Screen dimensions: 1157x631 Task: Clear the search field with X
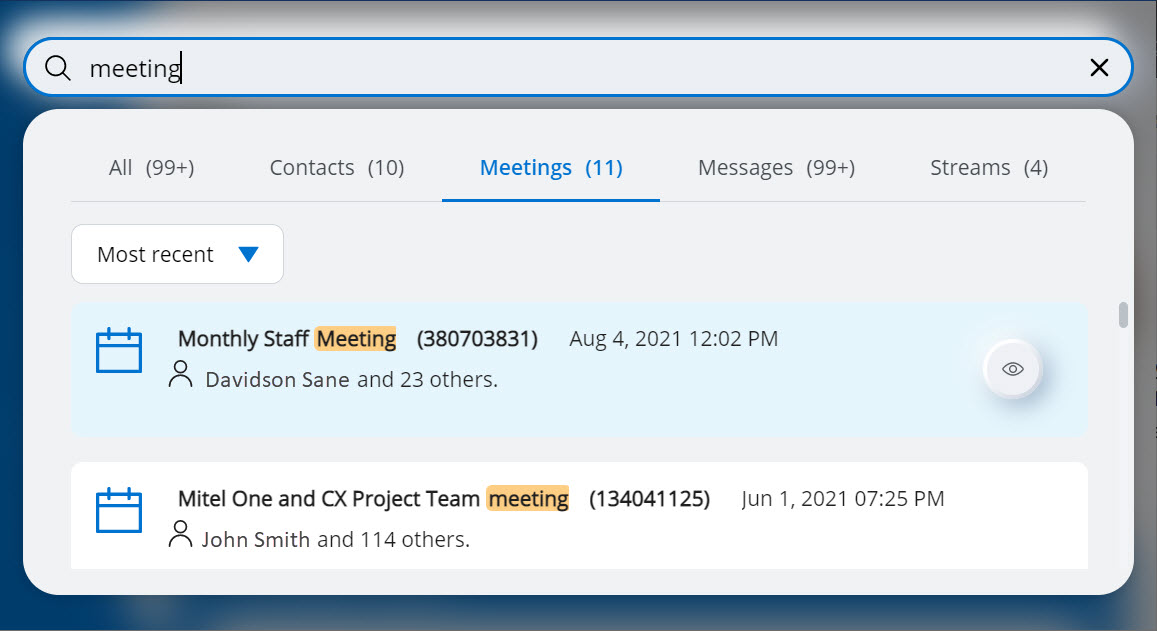[1099, 68]
